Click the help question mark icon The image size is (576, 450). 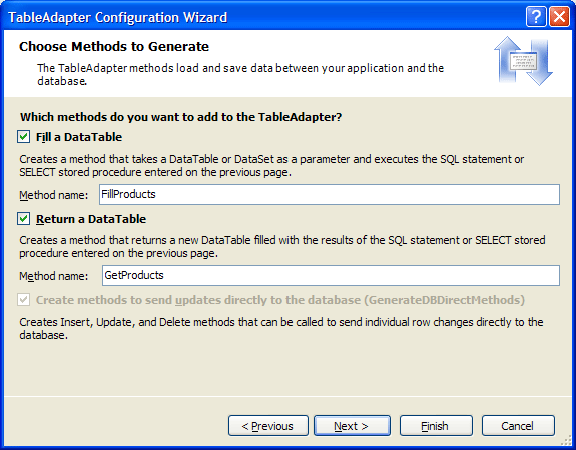click(x=536, y=17)
